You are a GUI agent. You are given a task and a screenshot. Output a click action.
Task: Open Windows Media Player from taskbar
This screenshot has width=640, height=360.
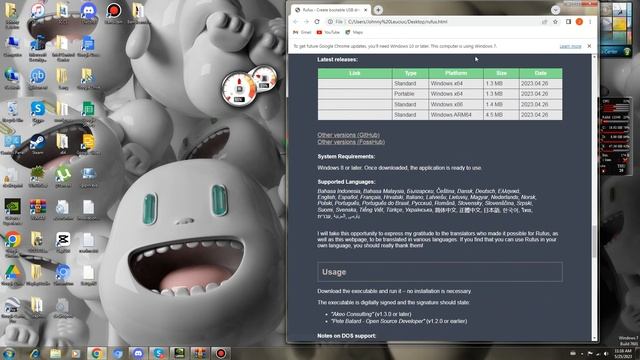click(x=76, y=353)
